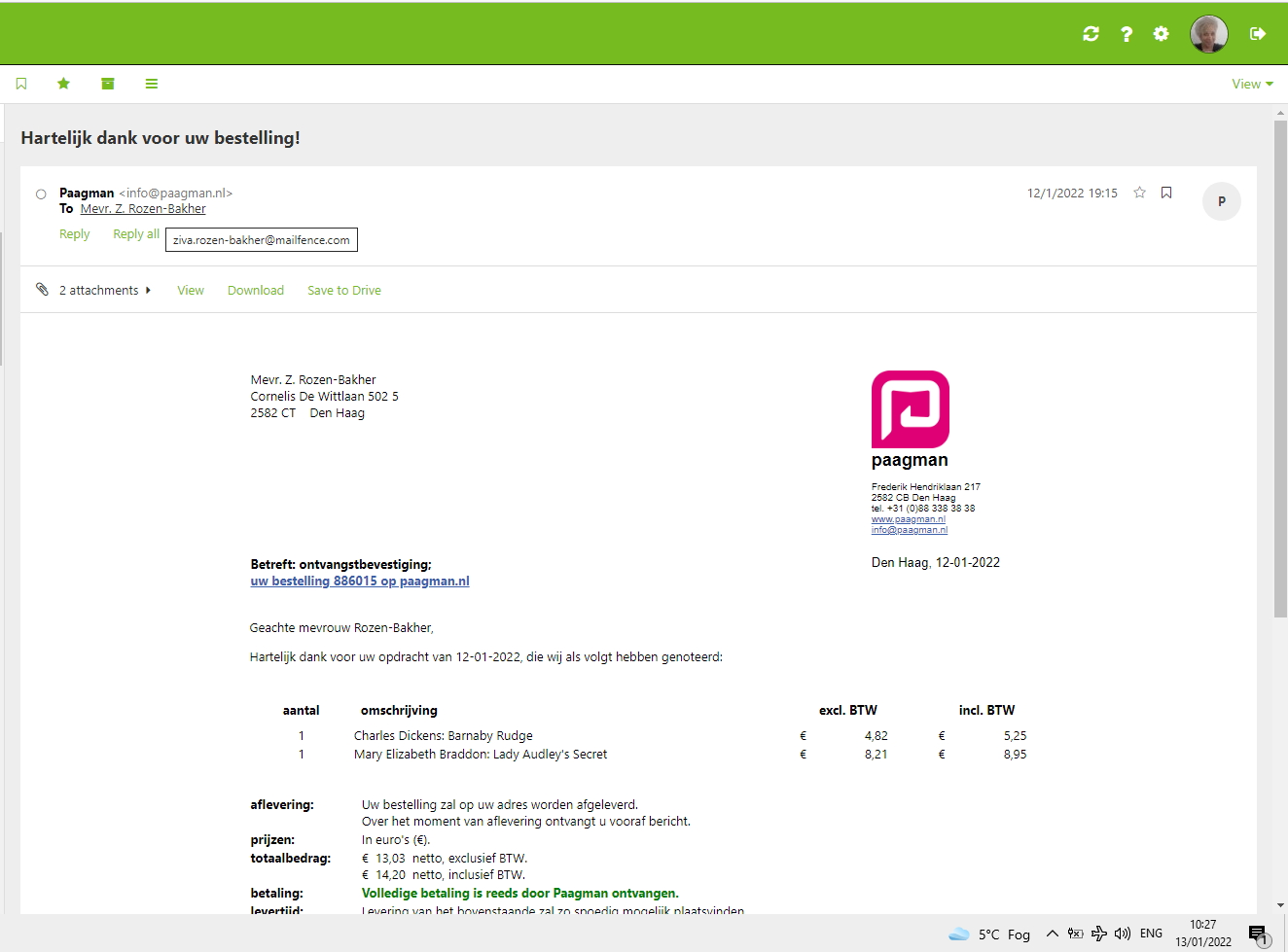Open the View dropdown menu
This screenshot has height=952, width=1288.
(x=1252, y=84)
